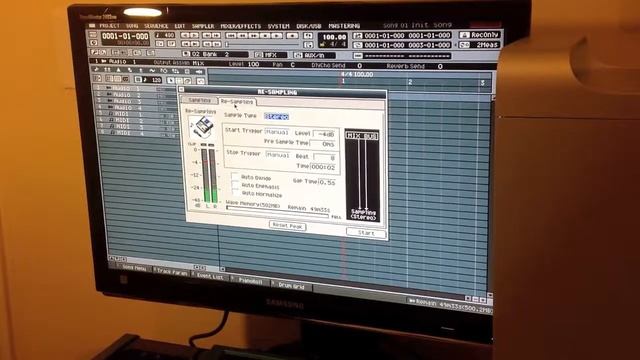Click the stop trigger Time 000:02 field
This screenshot has height=360, width=640.
point(323,167)
